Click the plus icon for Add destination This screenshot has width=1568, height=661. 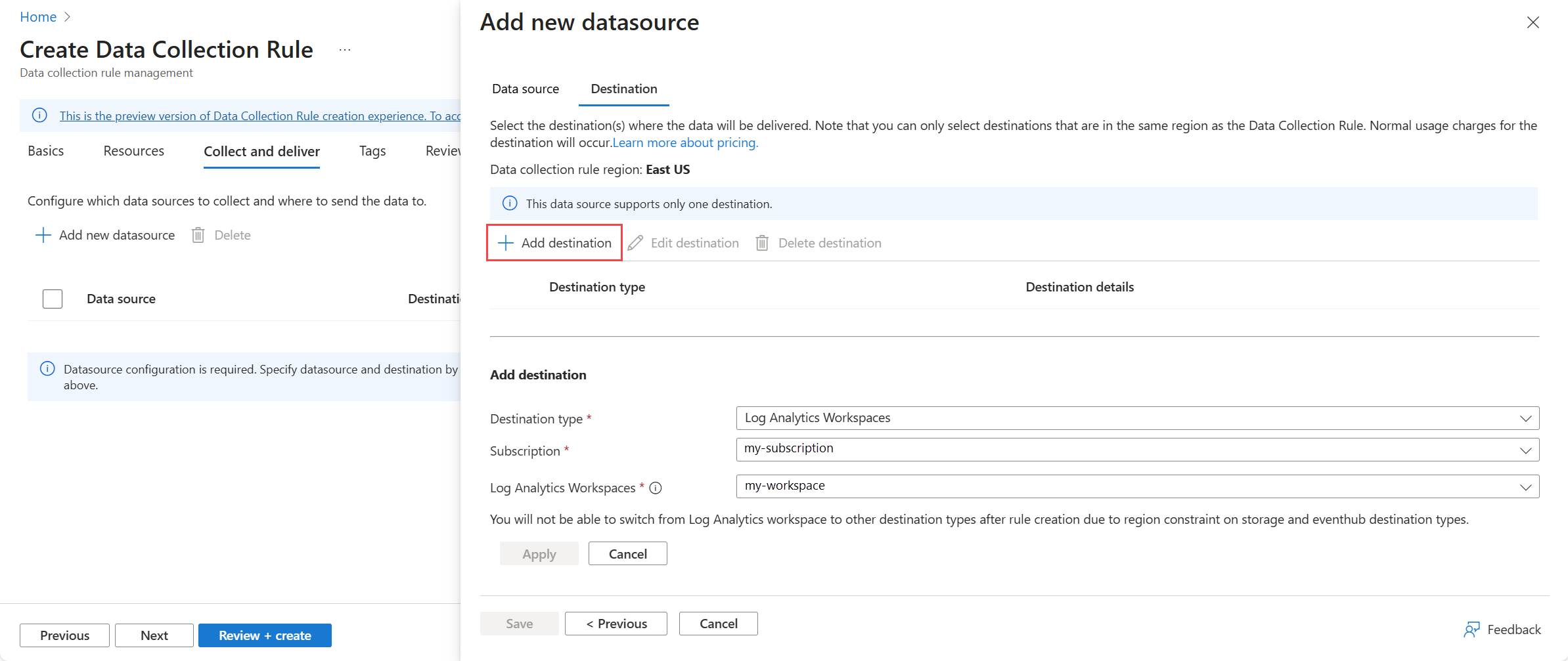(x=505, y=243)
